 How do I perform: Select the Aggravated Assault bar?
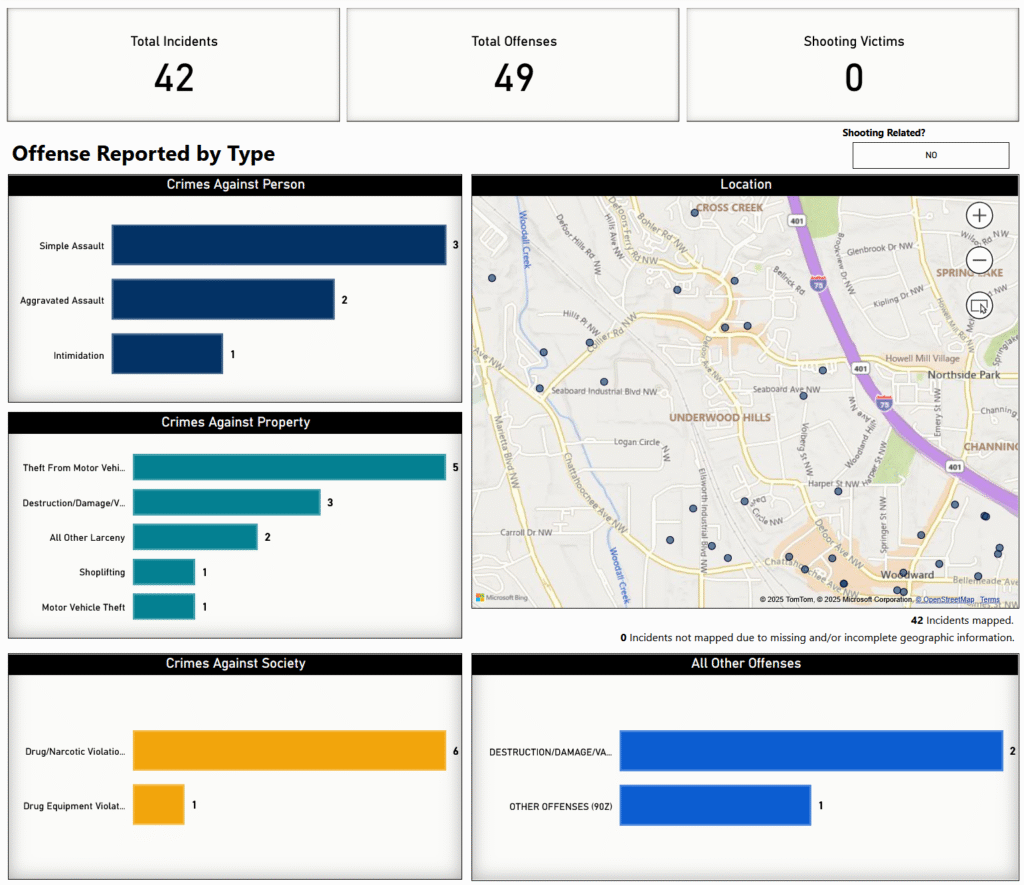pos(222,300)
